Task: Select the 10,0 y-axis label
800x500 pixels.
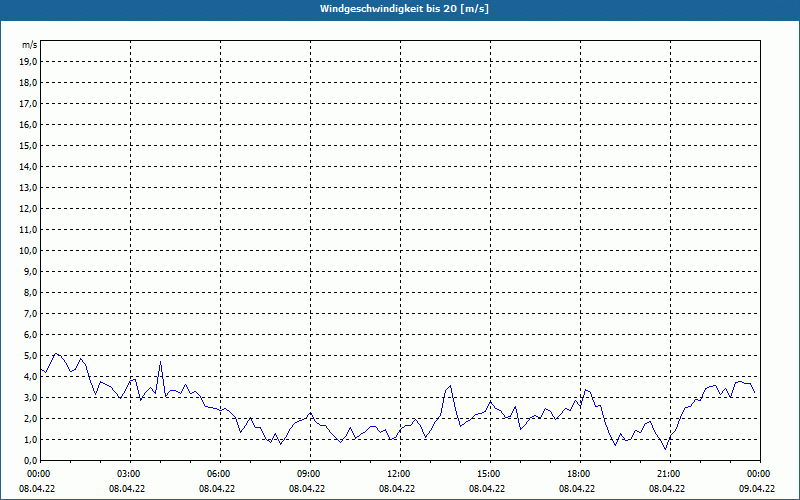Action: [27, 251]
